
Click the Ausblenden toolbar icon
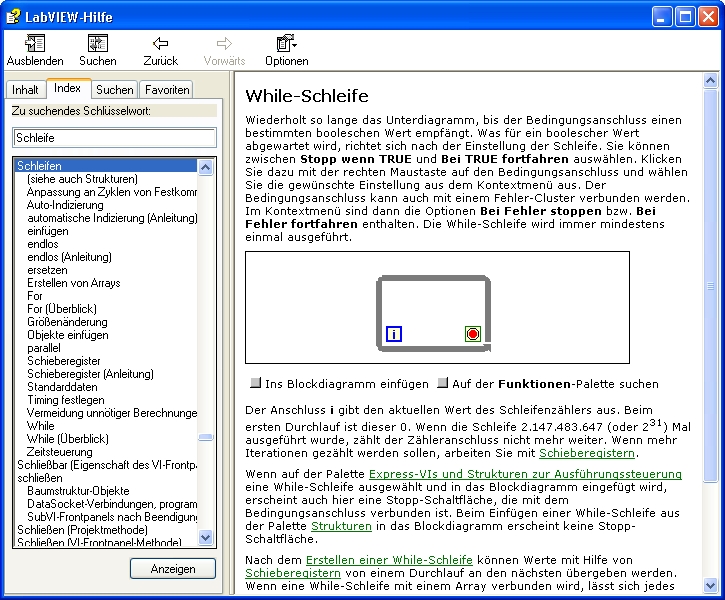pos(35,44)
